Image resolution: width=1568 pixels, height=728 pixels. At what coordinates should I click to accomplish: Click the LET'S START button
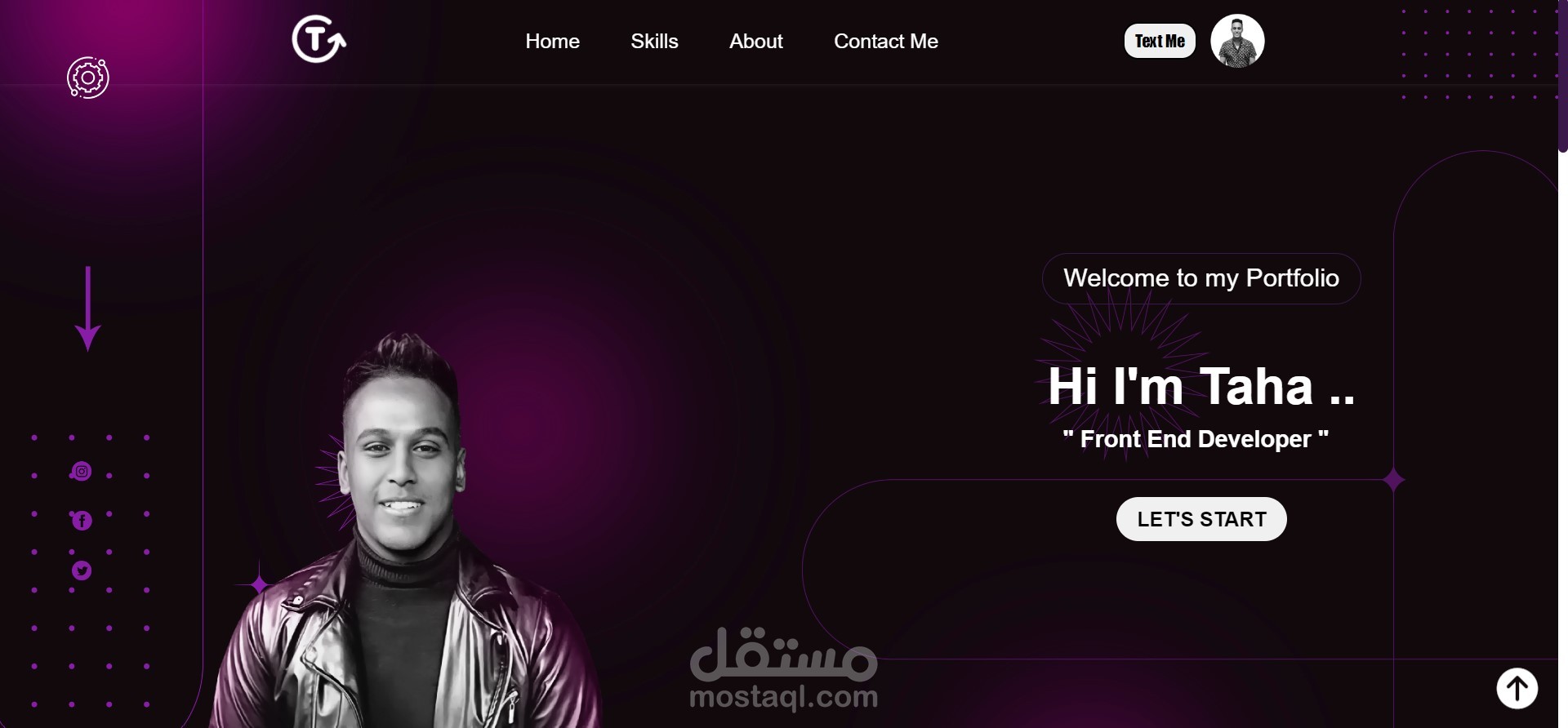(x=1201, y=519)
